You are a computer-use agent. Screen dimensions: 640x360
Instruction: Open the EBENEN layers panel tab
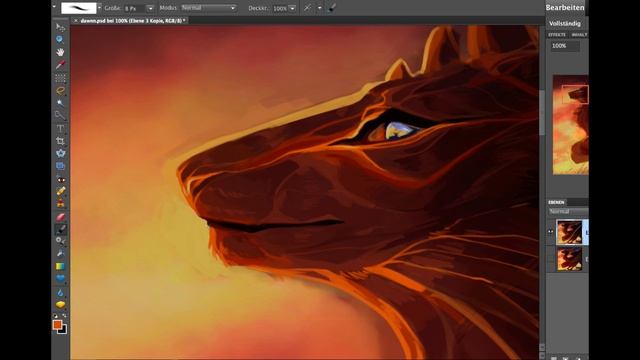tap(556, 202)
